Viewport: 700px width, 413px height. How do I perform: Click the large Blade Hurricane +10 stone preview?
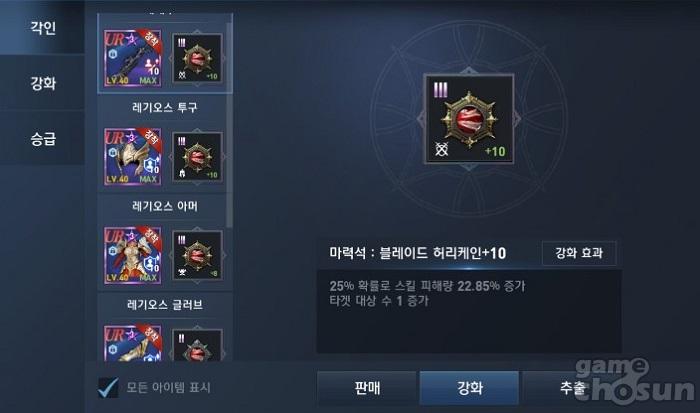point(469,119)
